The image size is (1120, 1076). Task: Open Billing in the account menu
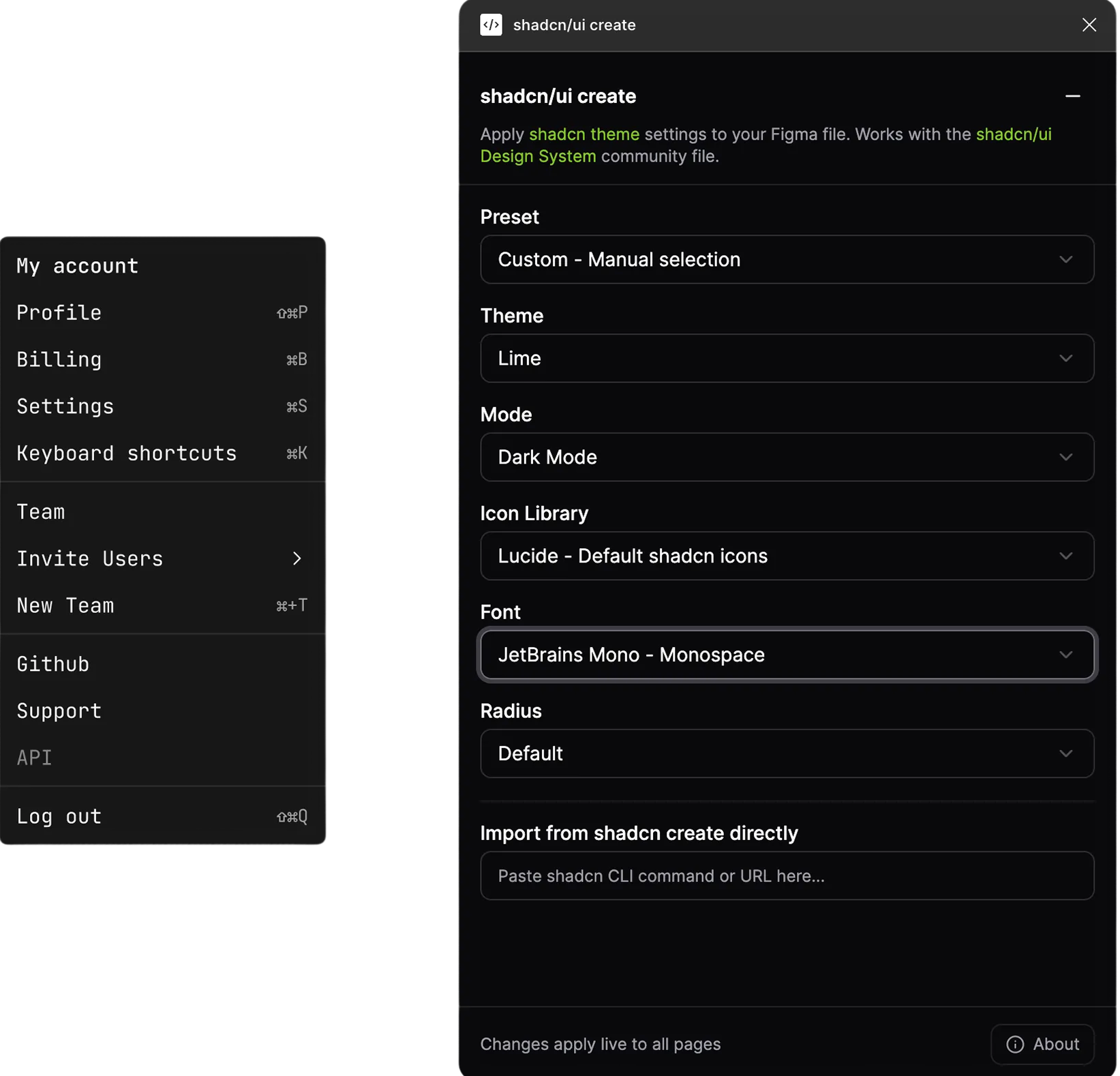(x=59, y=360)
